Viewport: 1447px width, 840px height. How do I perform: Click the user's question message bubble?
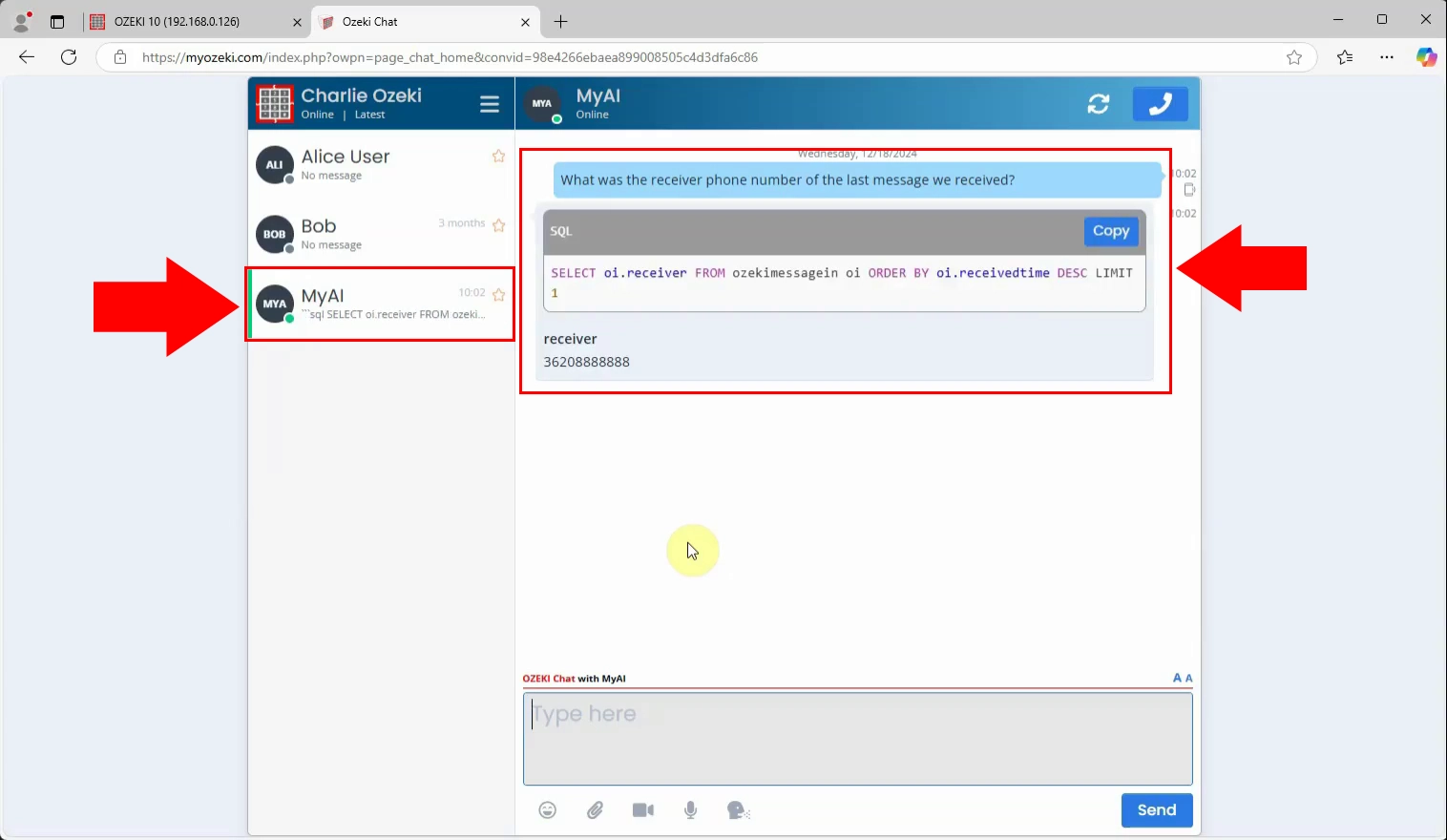click(x=857, y=179)
